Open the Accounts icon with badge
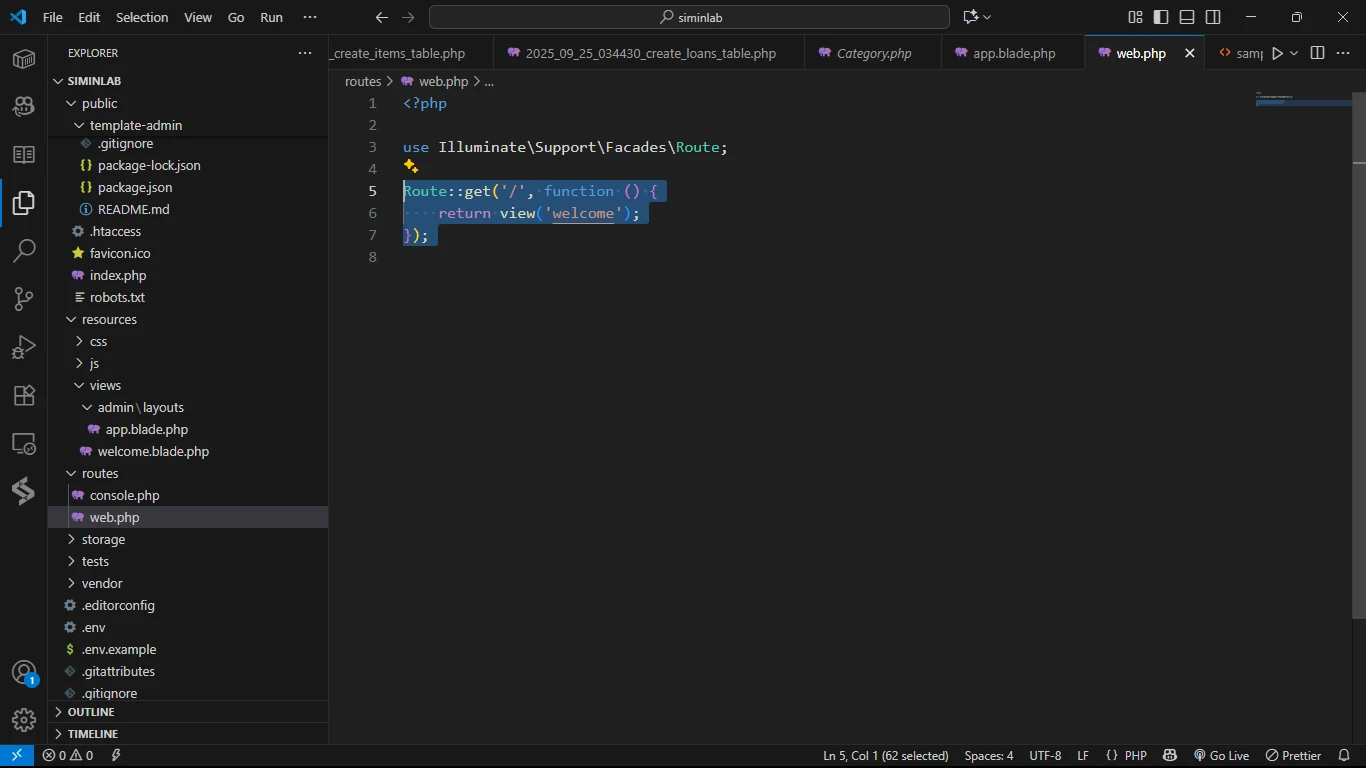 point(24,673)
